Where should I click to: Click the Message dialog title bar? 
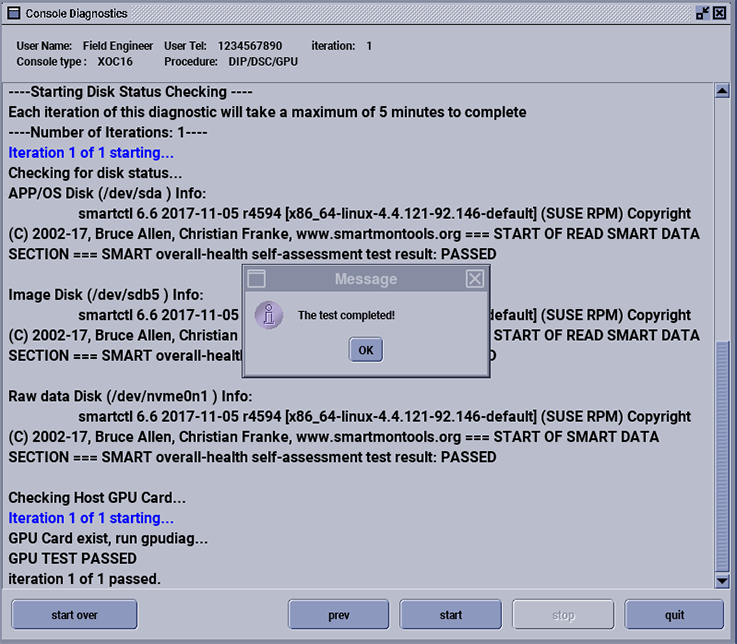click(x=365, y=279)
